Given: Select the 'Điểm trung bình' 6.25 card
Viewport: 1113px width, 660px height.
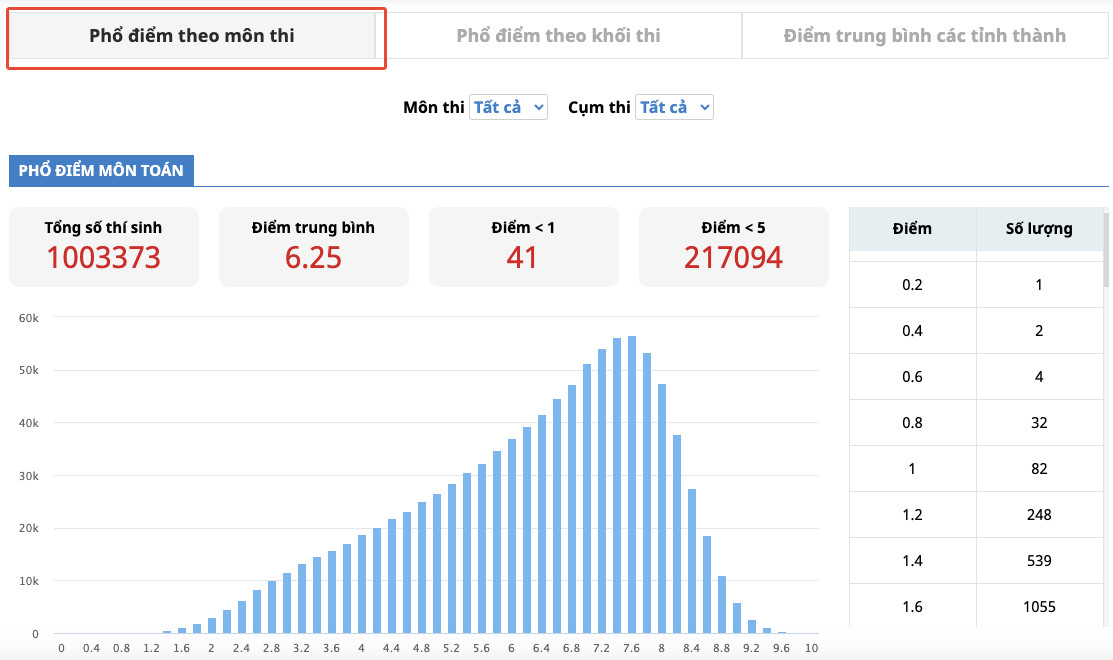Looking at the screenshot, I should coord(313,246).
